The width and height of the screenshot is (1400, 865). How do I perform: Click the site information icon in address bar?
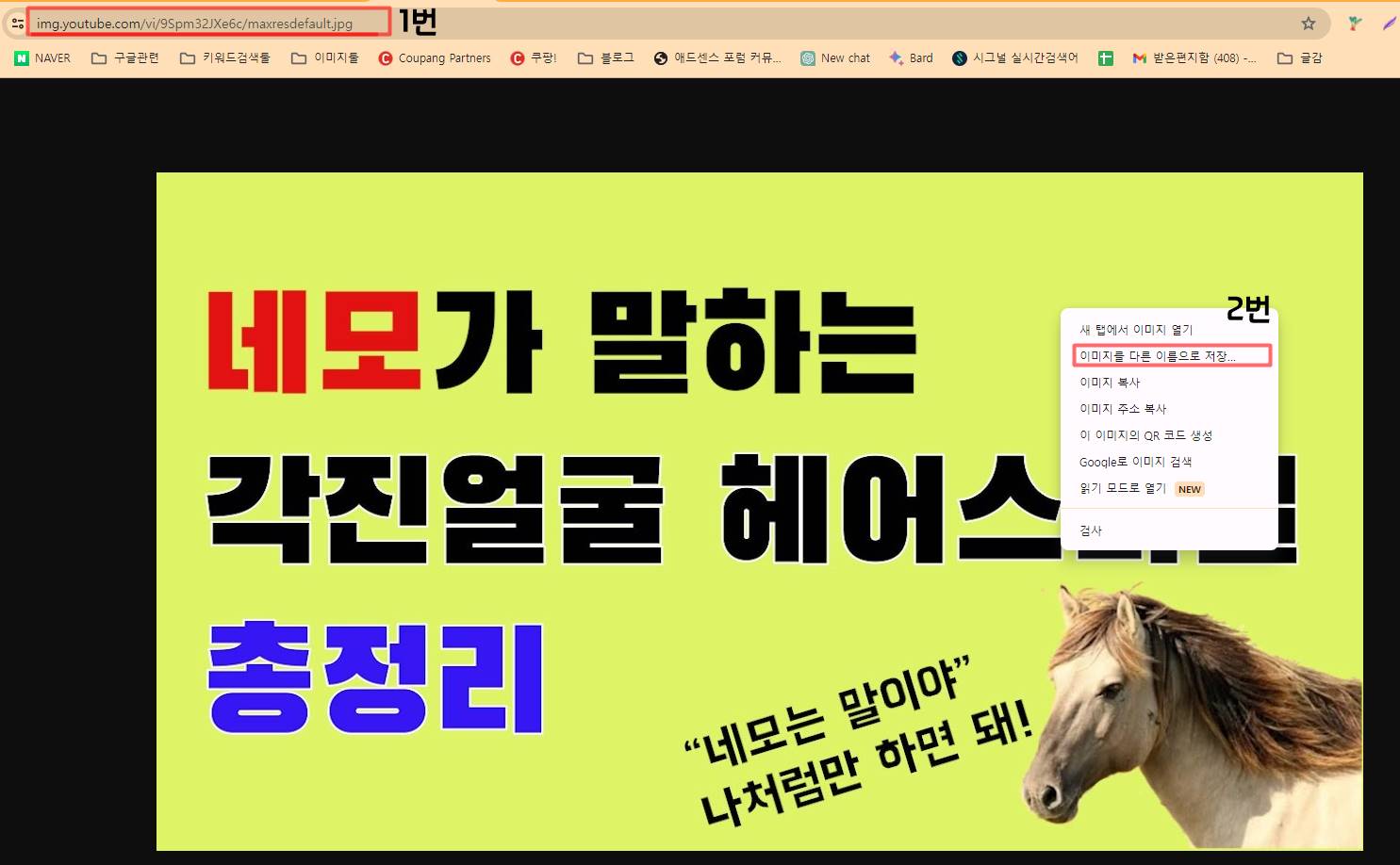tap(16, 22)
